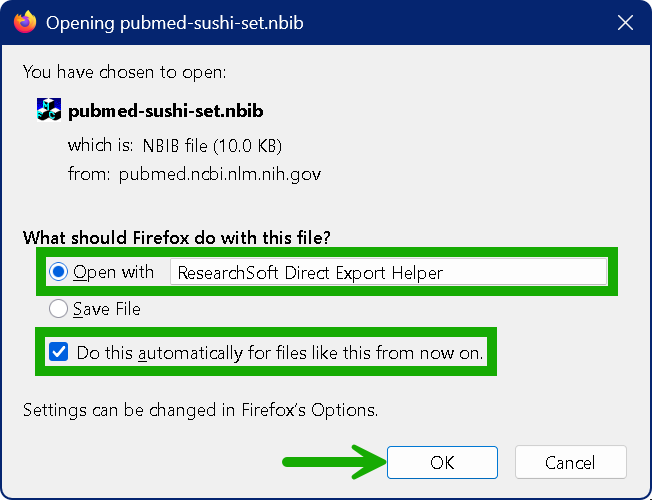Click the NBIB file type icon
This screenshot has width=652, height=500.
coord(48,110)
